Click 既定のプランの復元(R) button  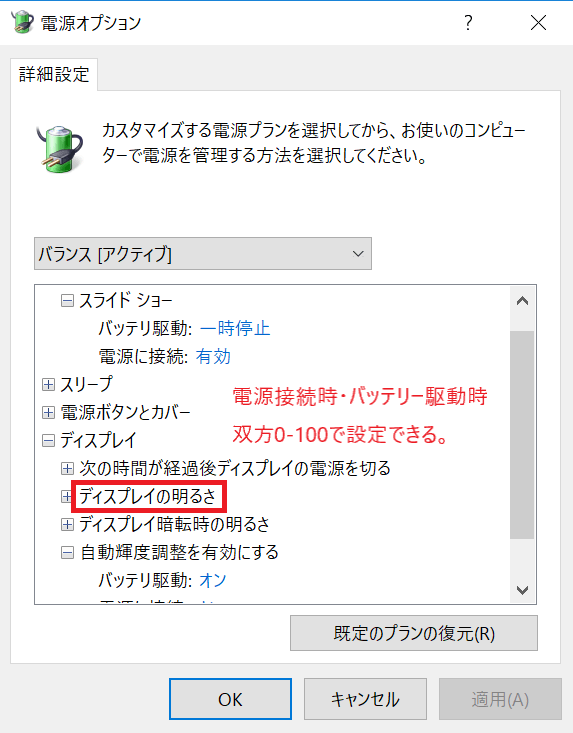click(414, 633)
